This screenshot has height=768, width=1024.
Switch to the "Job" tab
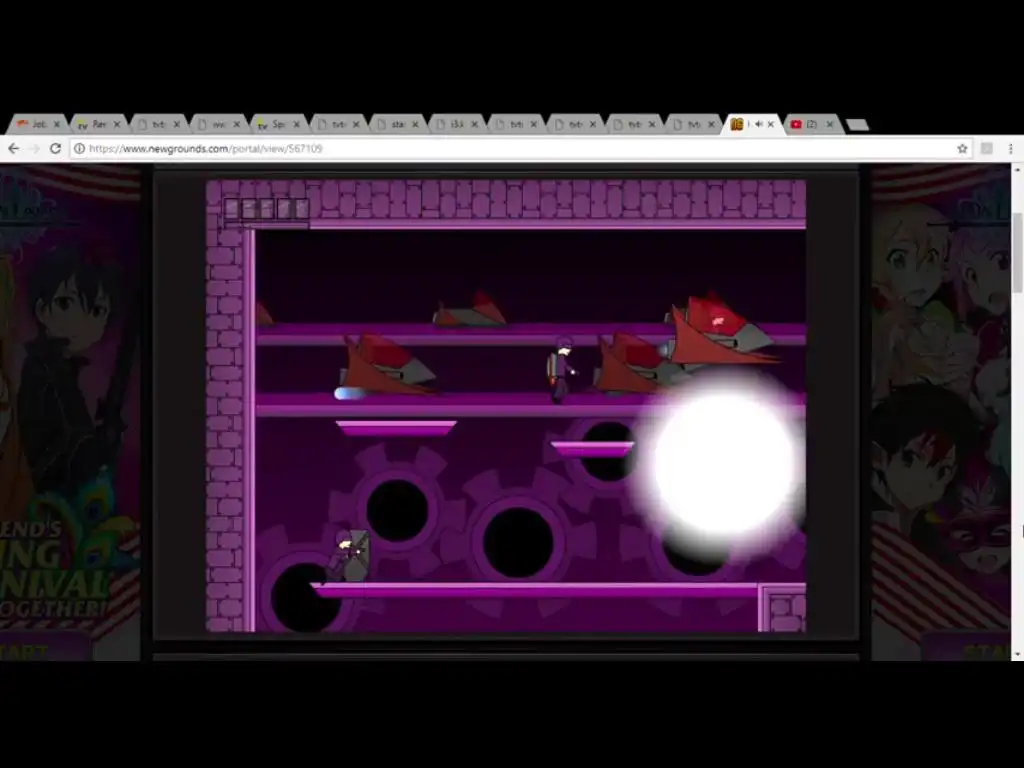coord(33,124)
